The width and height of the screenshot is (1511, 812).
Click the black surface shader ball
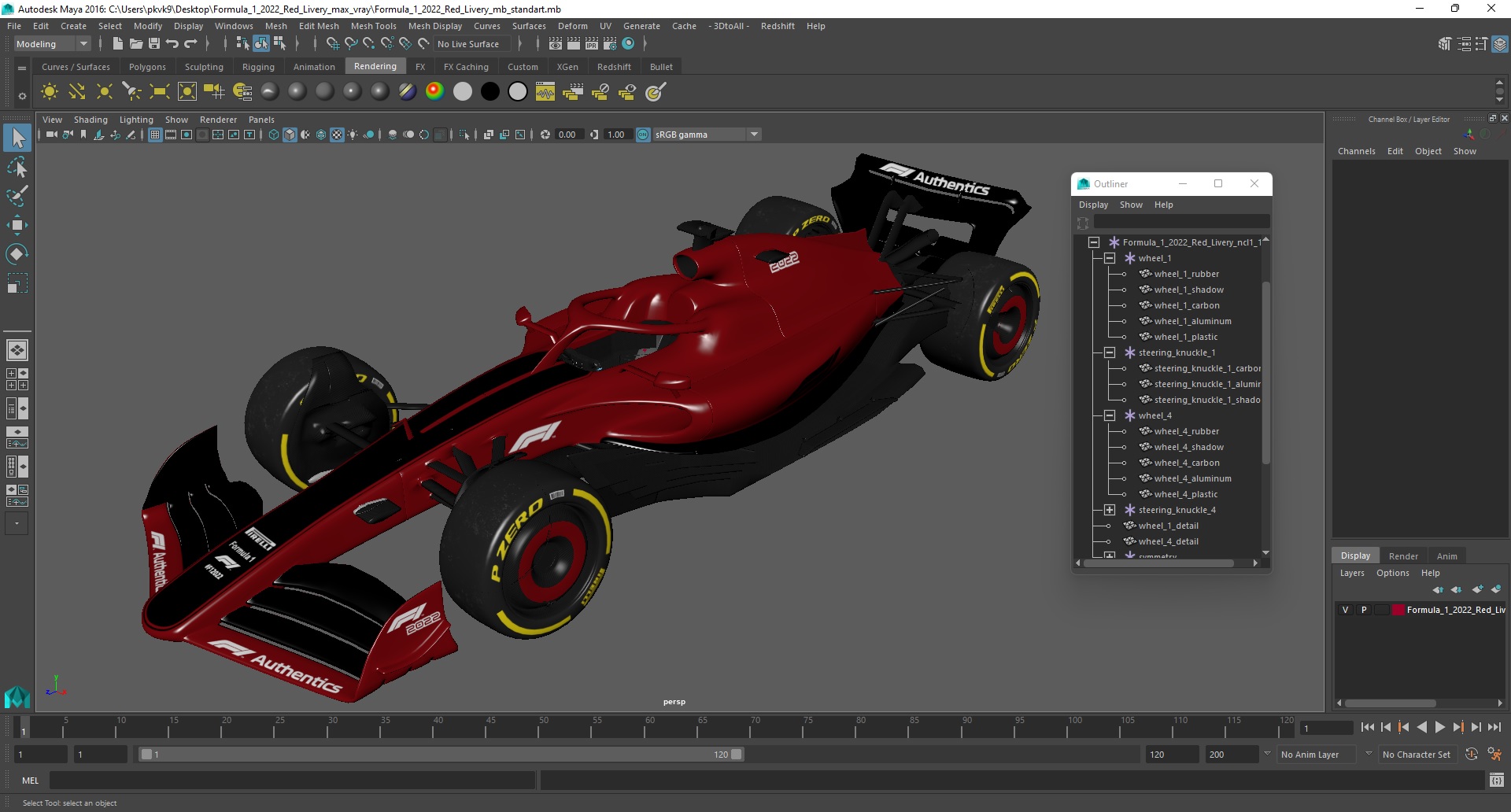click(490, 92)
